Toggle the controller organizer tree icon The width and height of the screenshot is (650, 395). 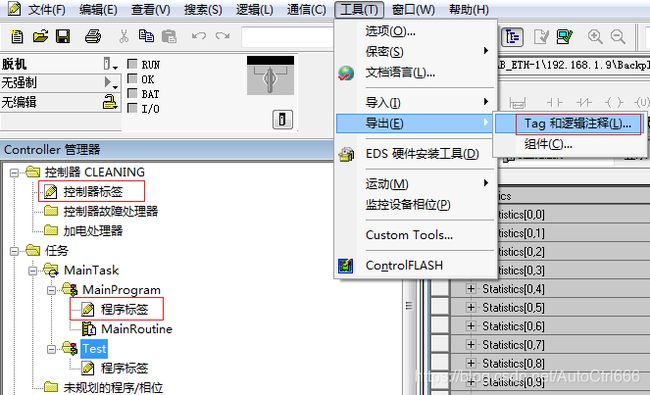[x=512, y=37]
